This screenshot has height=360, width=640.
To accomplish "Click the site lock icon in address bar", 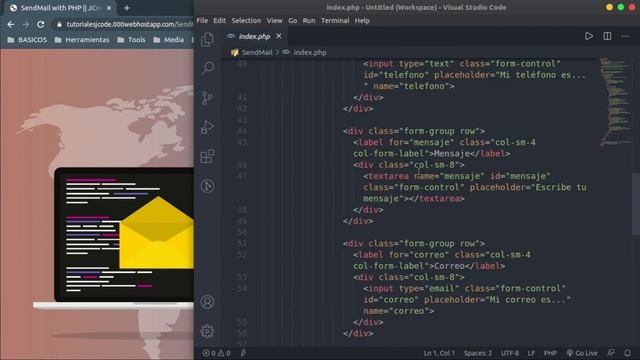I will point(59,24).
